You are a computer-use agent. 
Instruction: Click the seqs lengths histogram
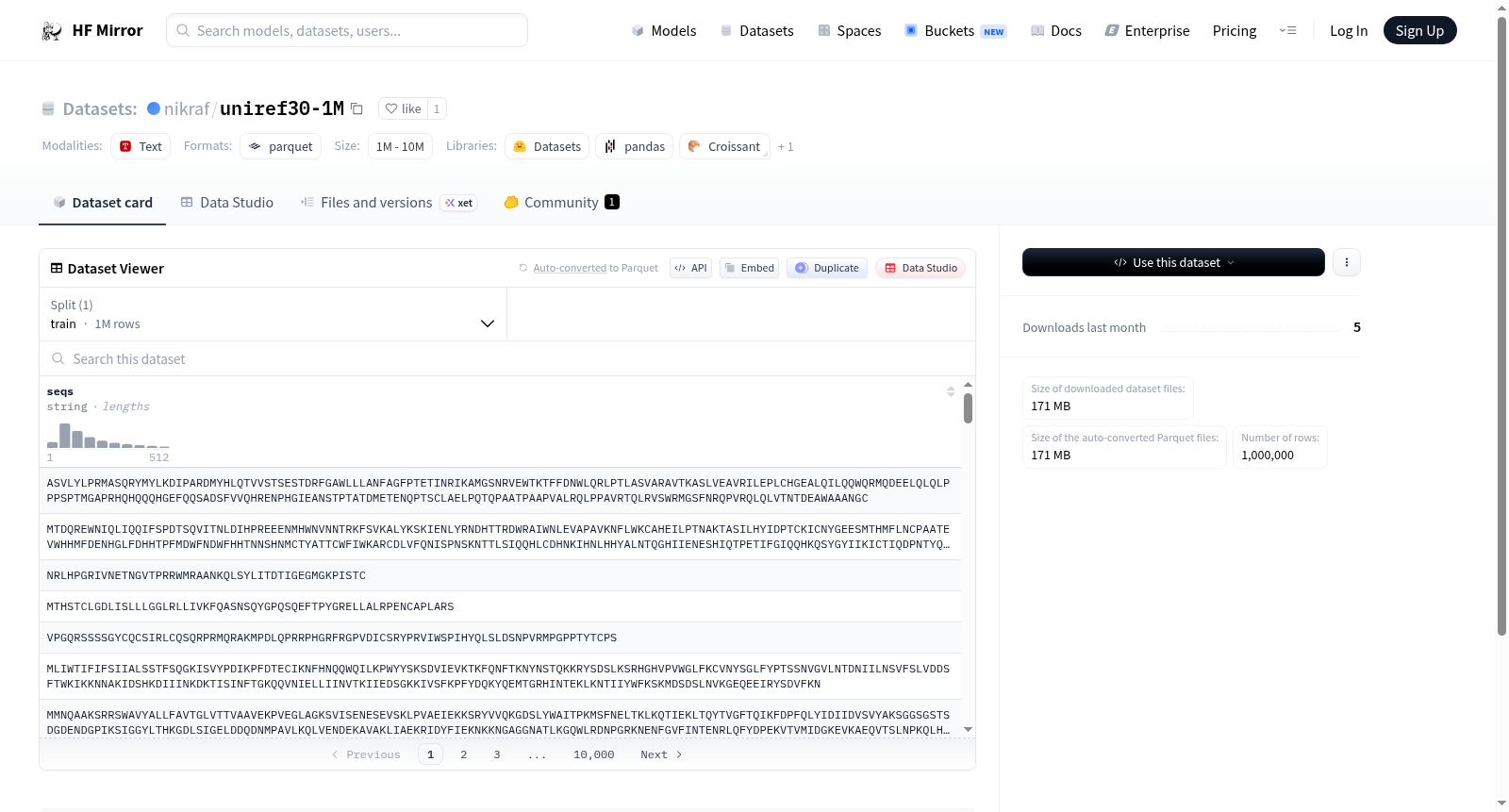click(108, 435)
